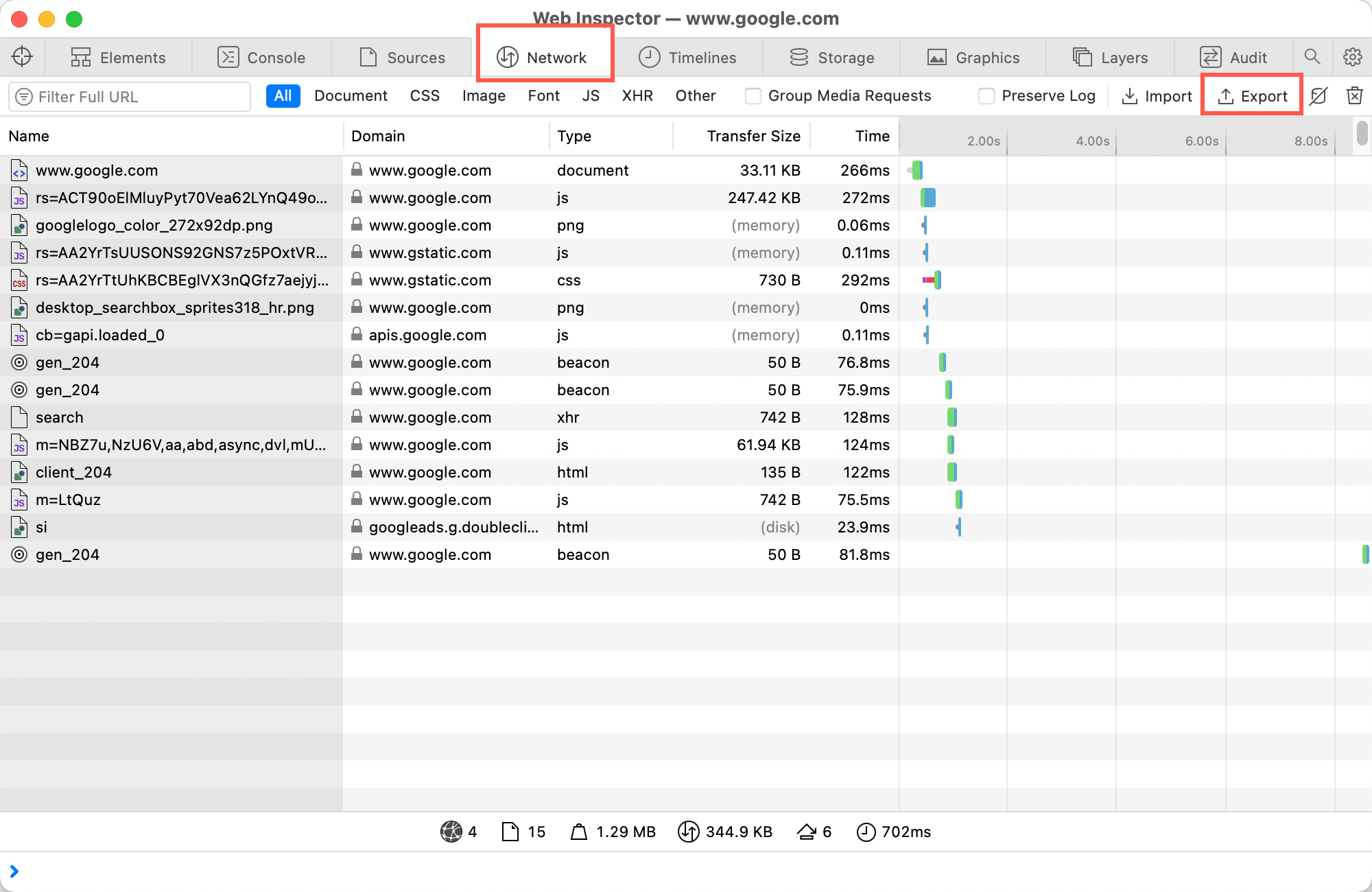The image size is (1372, 892).
Task: Switch to the CSS resource filter
Action: [424, 95]
